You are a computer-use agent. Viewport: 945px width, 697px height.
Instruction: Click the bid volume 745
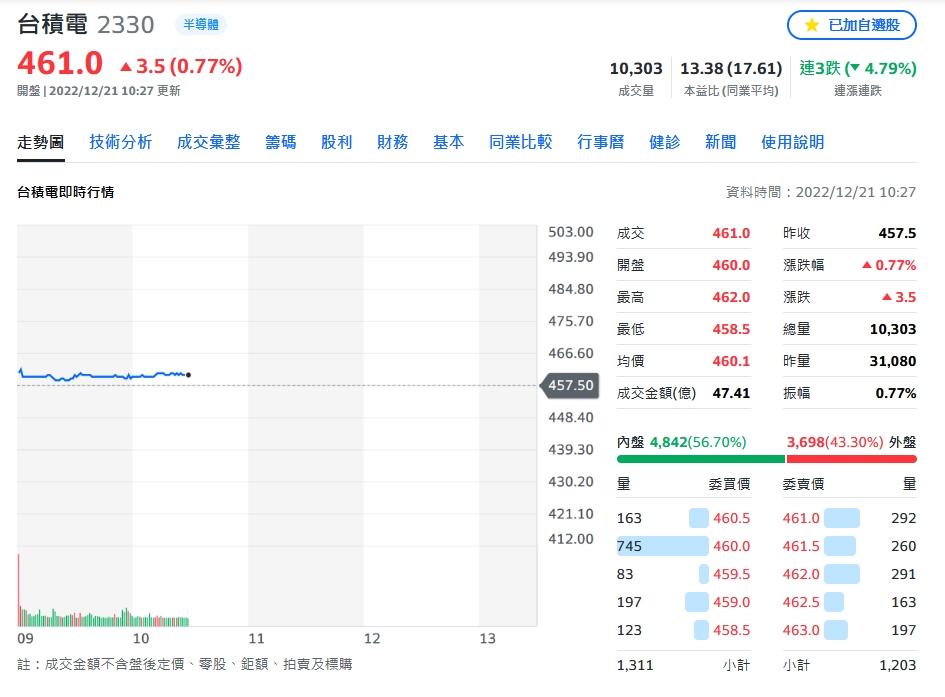pos(629,546)
